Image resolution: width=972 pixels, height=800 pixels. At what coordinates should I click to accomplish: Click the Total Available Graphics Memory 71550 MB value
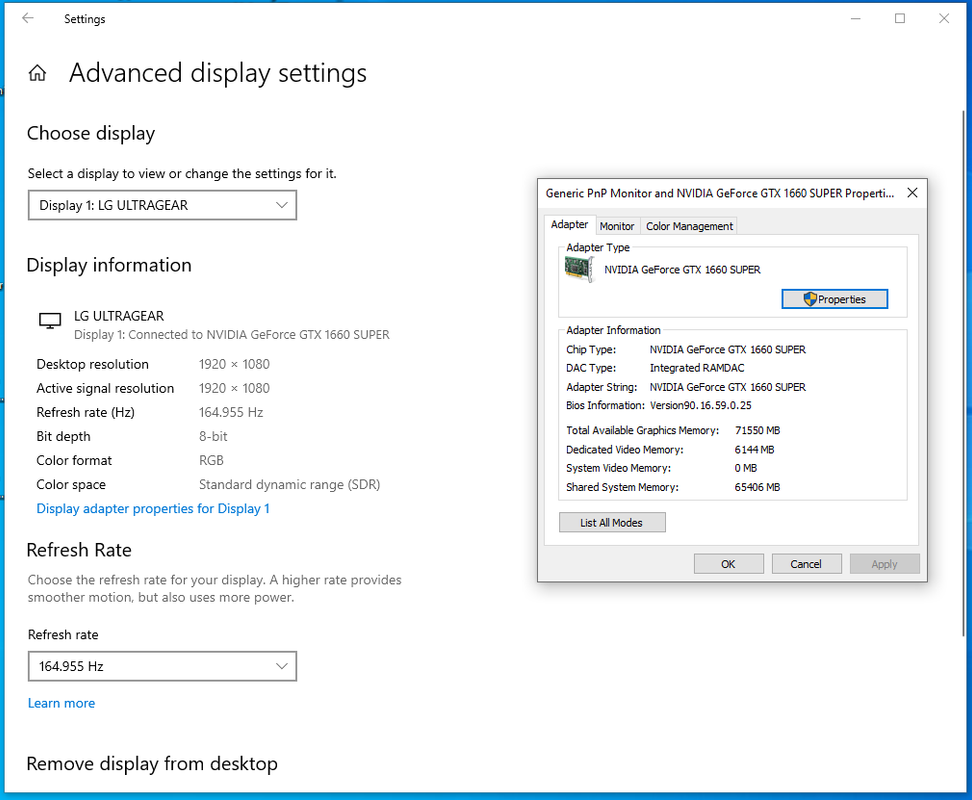click(758, 430)
